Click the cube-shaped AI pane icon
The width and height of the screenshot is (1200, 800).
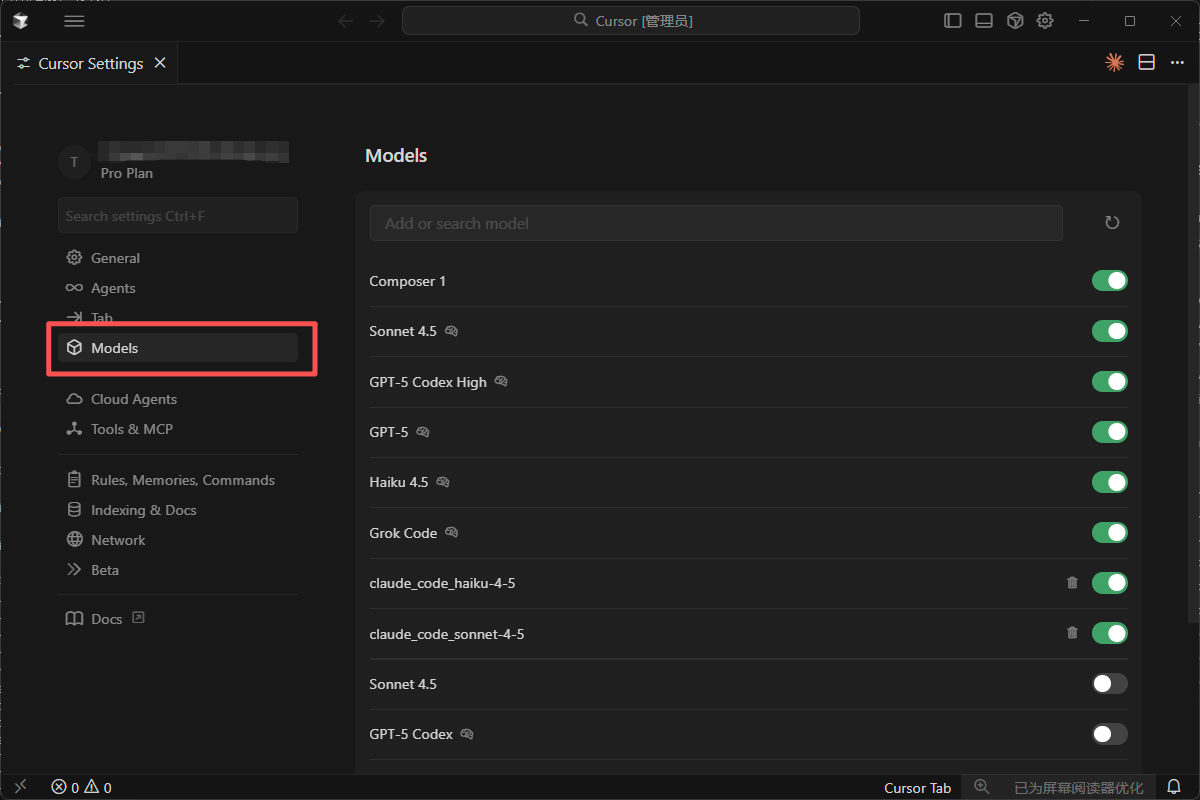(1015, 21)
